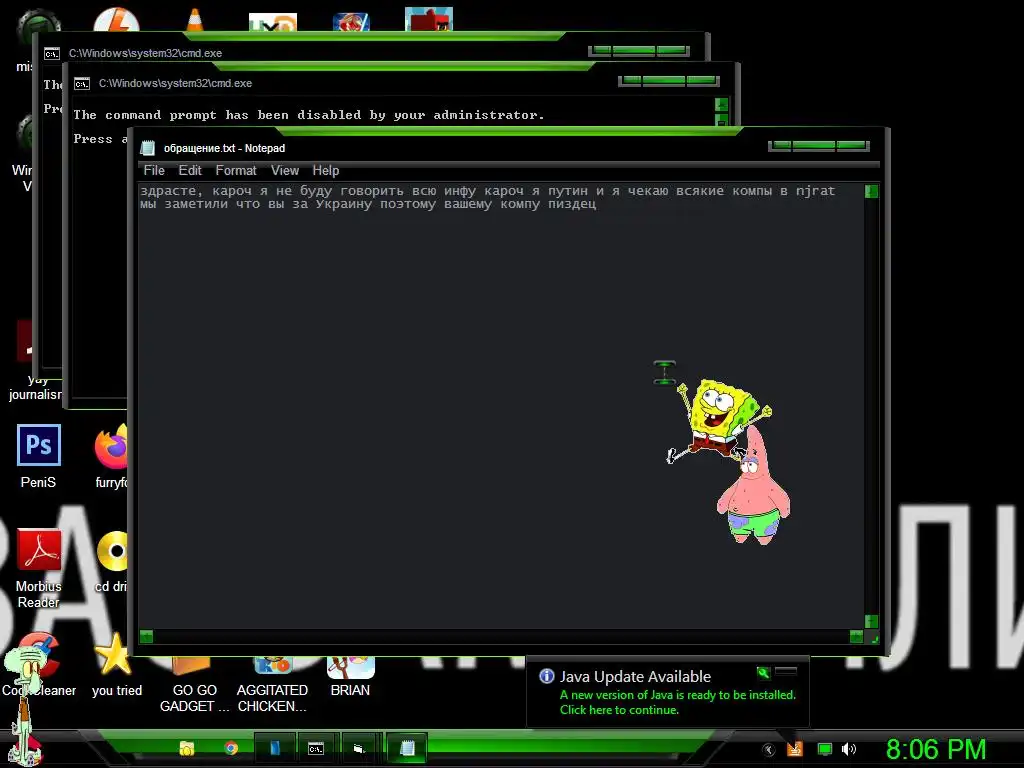Viewport: 1024px width, 768px height.
Task: Launch Chrome from the taskbar
Action: [x=231, y=748]
